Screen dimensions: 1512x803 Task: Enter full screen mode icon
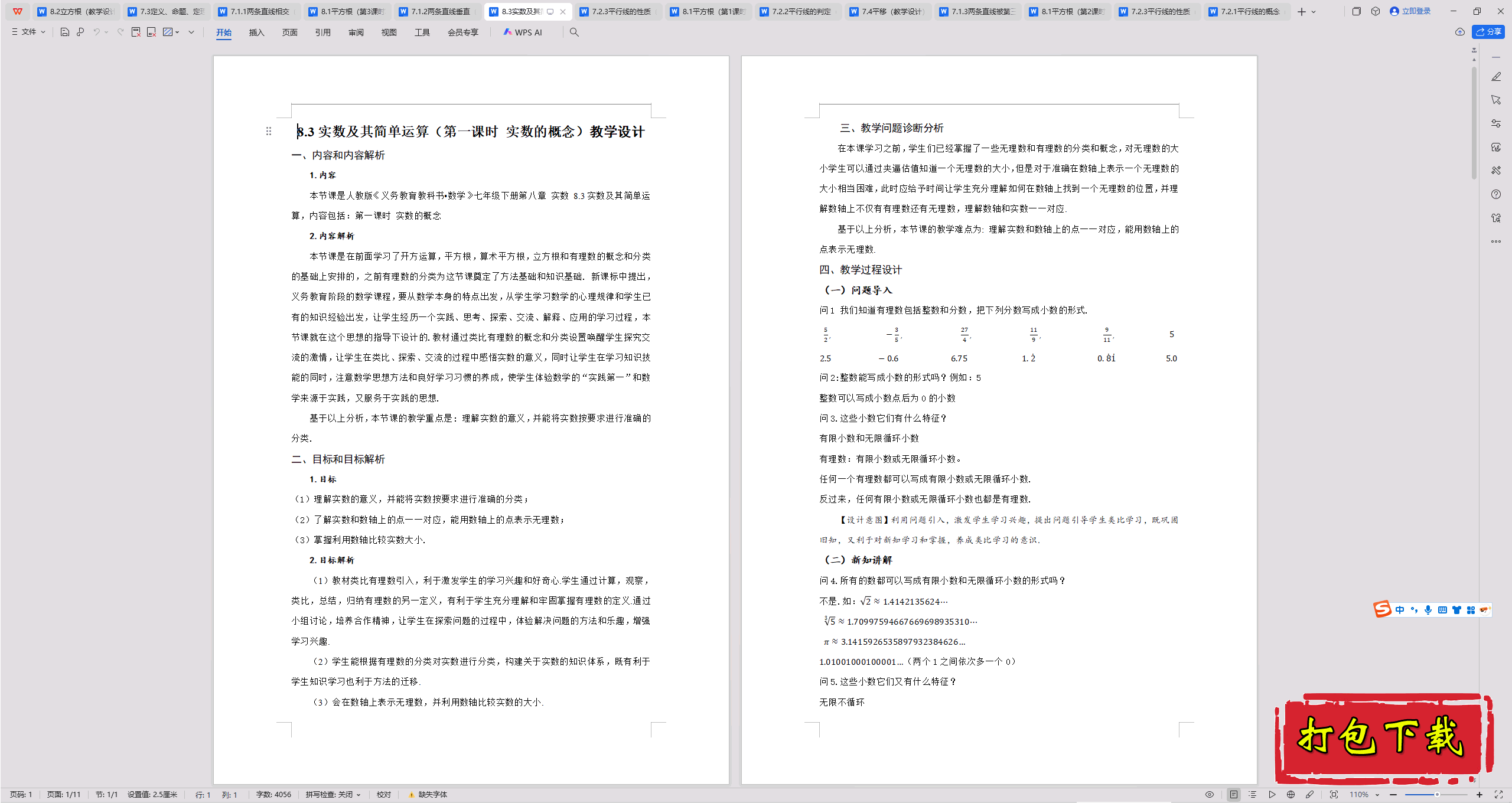[1498, 795]
